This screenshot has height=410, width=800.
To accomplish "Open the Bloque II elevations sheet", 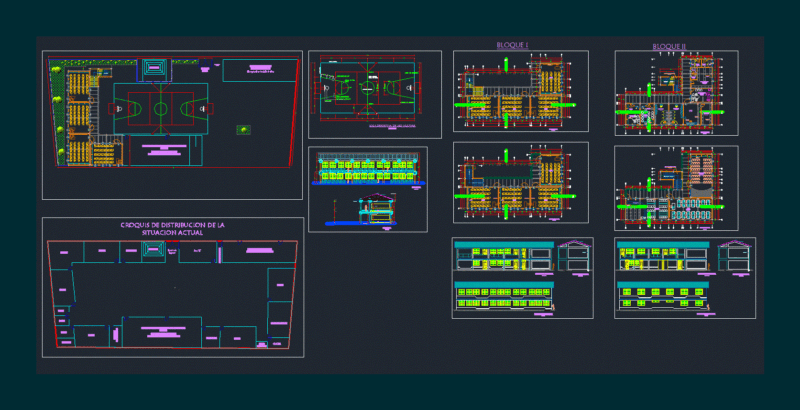I will (x=685, y=278).
